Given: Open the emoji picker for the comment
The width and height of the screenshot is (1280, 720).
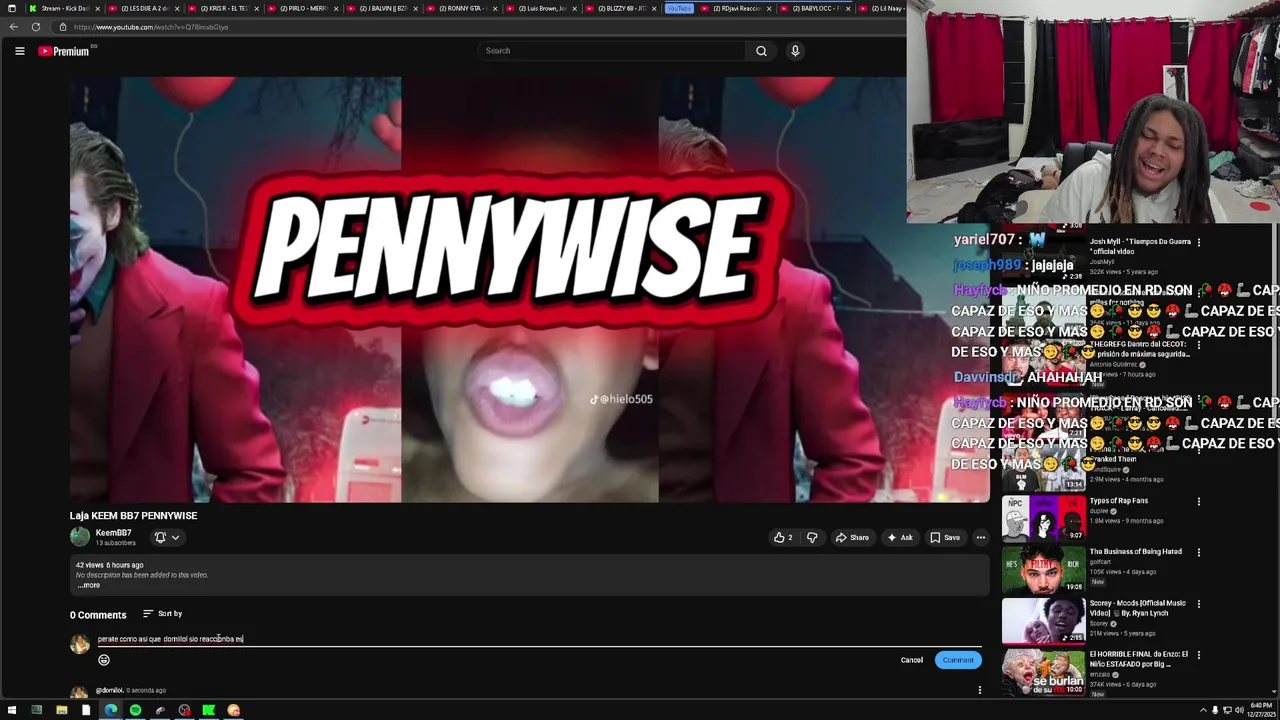Looking at the screenshot, I should click(x=104, y=660).
